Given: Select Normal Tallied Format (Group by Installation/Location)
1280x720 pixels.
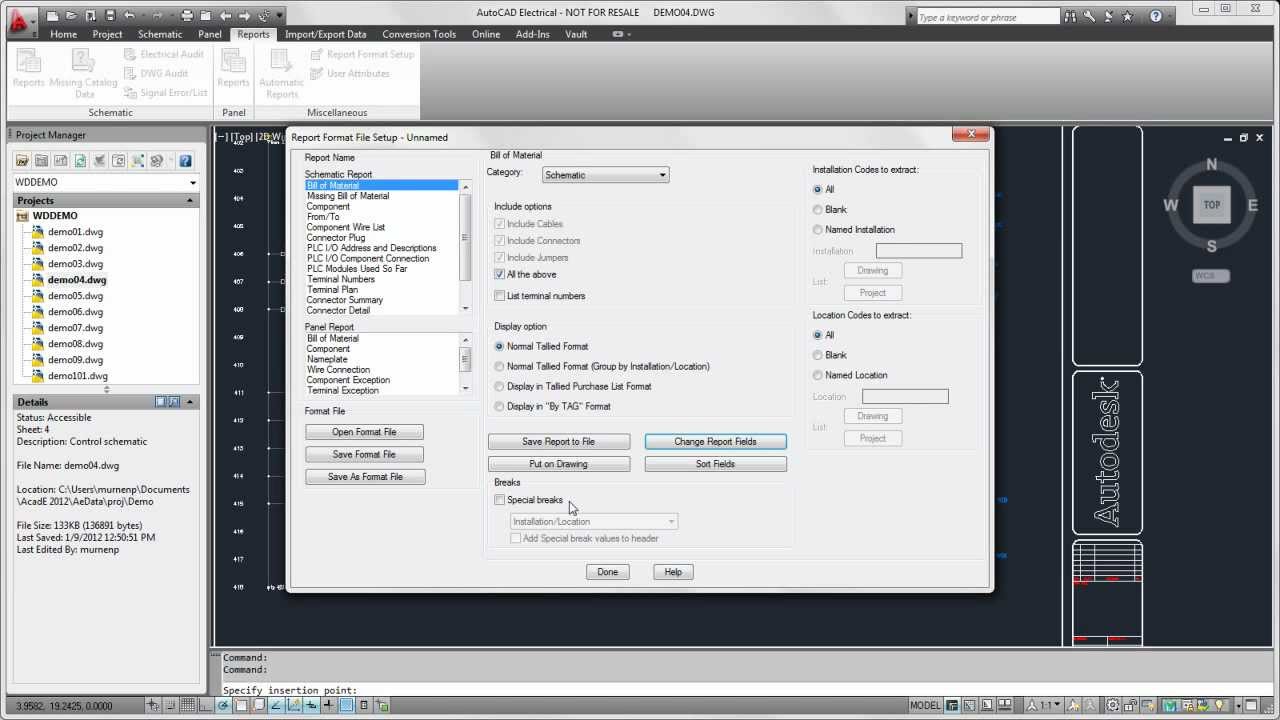Looking at the screenshot, I should pyautogui.click(x=500, y=366).
